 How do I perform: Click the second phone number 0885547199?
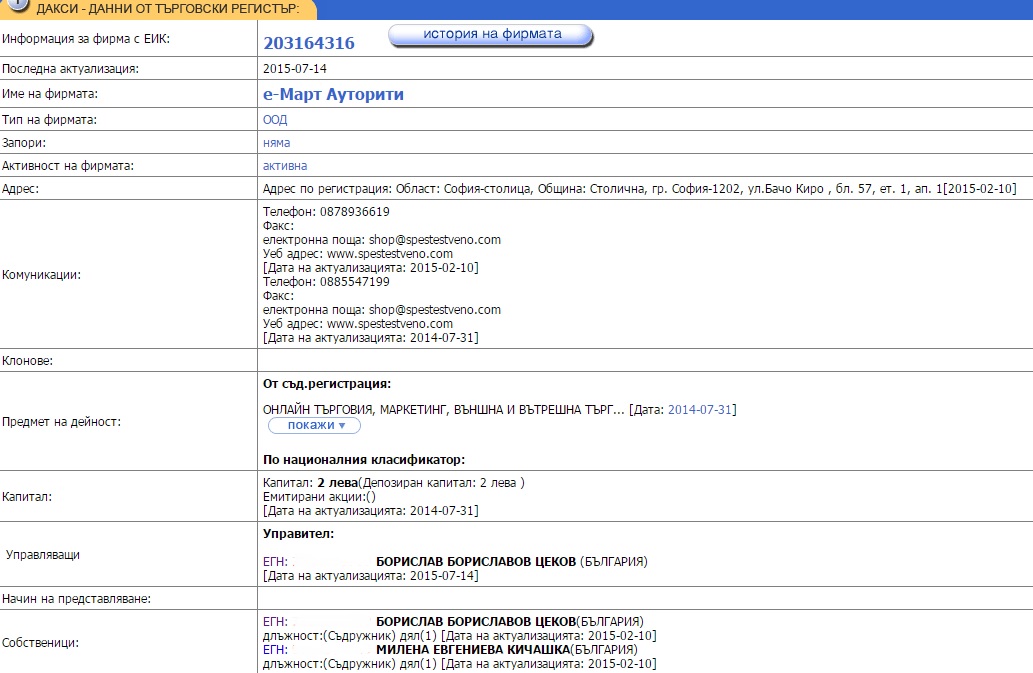pos(355,282)
